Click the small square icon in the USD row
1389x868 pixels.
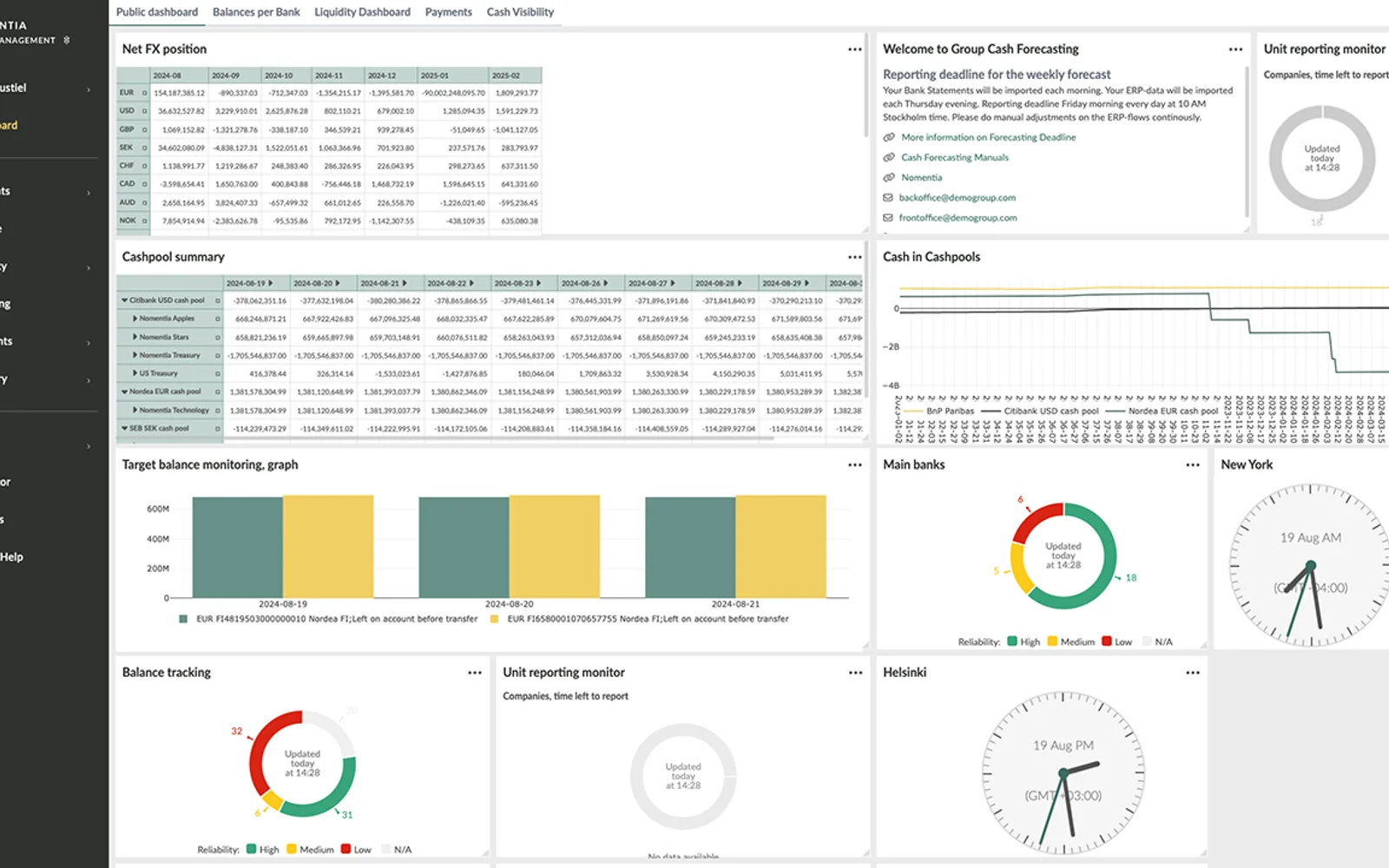[144, 111]
